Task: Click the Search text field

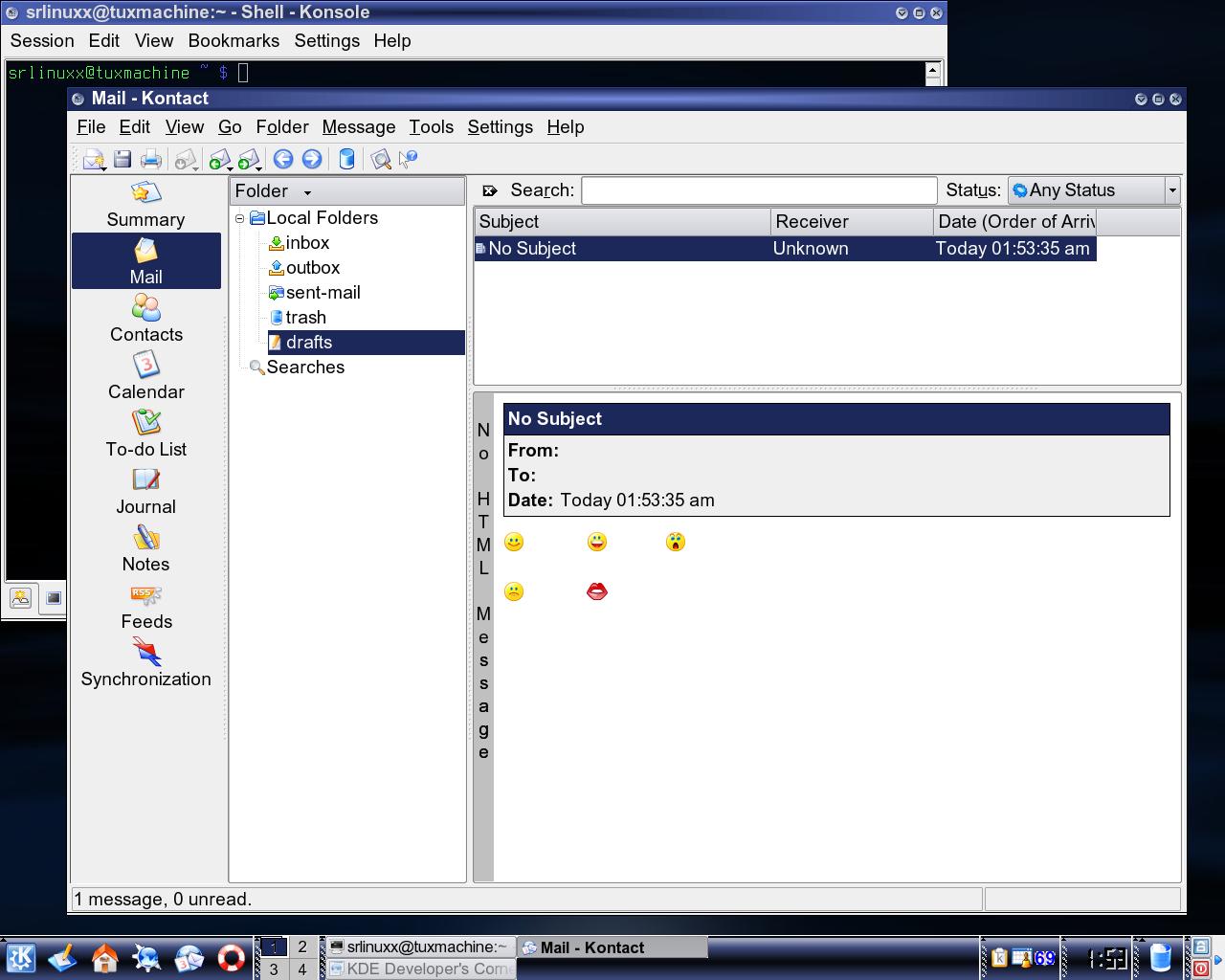Action: 759,190
